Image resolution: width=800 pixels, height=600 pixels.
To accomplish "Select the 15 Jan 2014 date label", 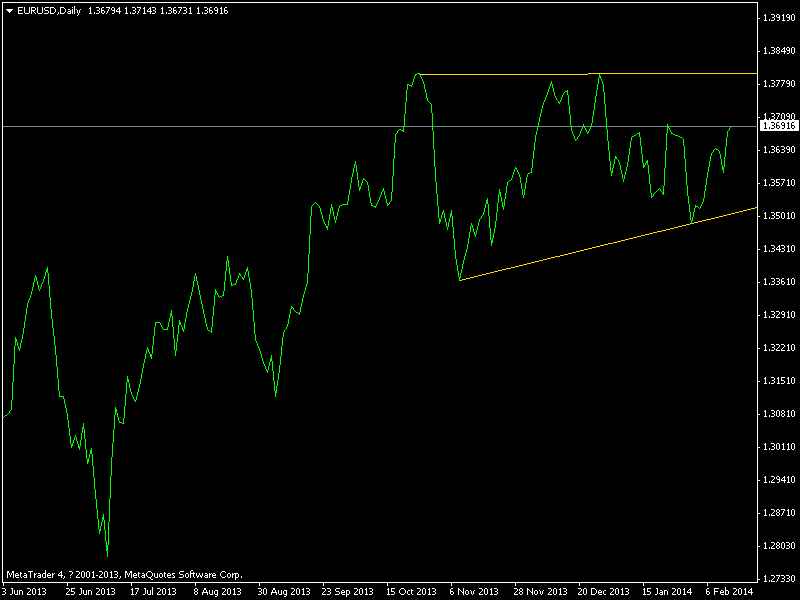I will [667, 592].
